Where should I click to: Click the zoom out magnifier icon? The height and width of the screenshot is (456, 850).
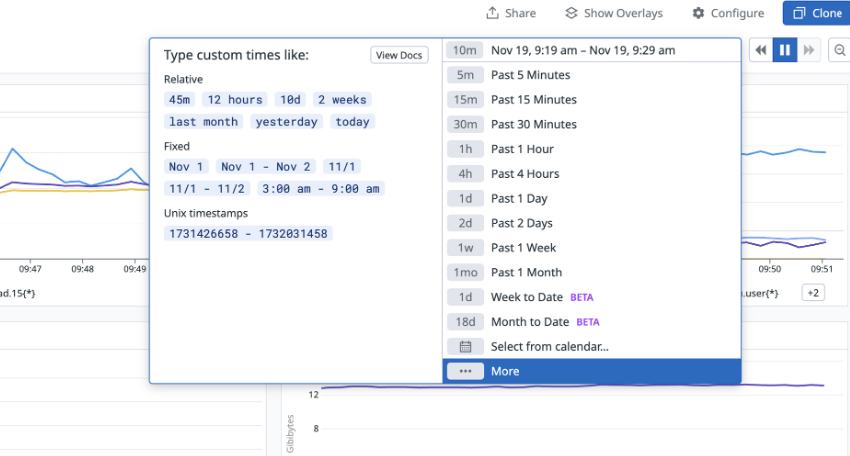(840, 50)
